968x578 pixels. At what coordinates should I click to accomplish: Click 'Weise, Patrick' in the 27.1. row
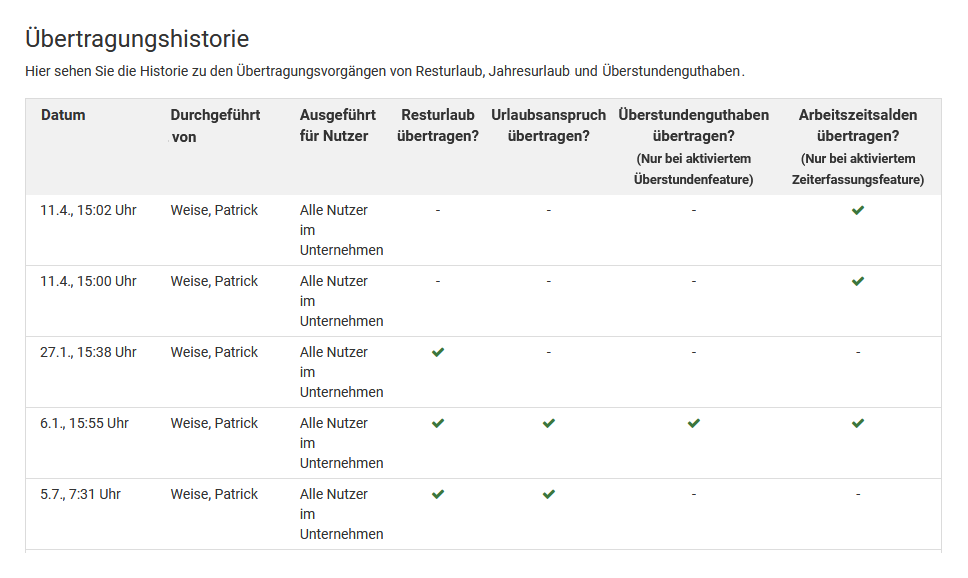(214, 352)
